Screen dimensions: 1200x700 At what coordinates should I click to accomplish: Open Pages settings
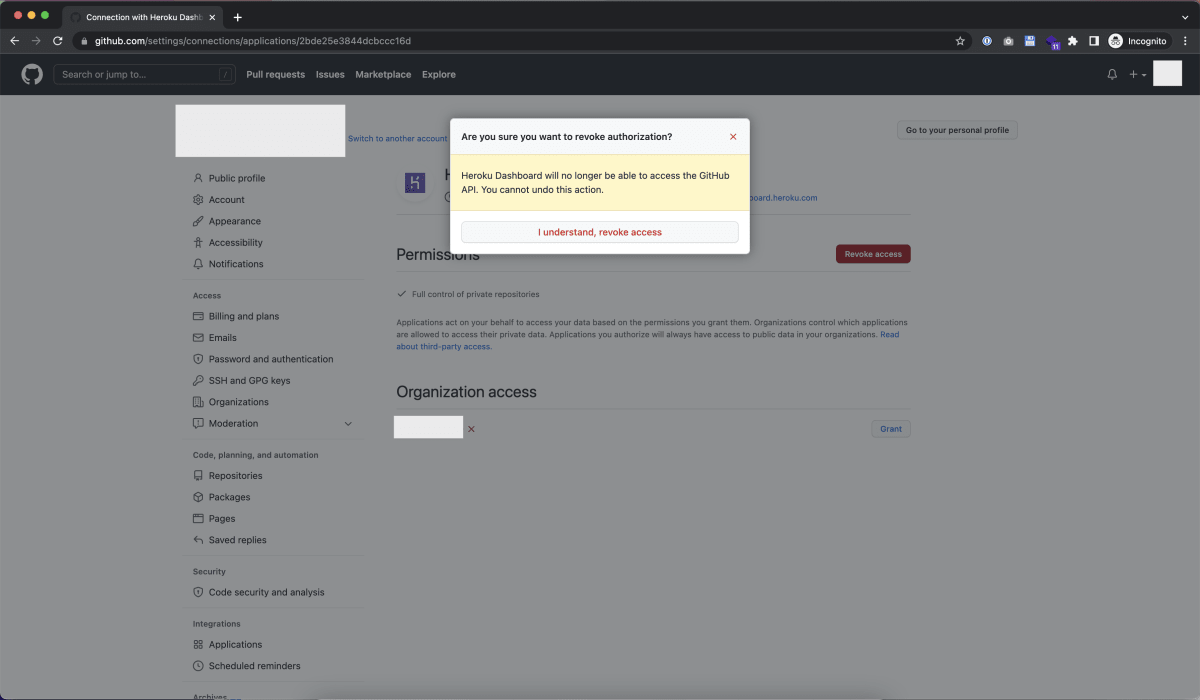click(x=222, y=519)
